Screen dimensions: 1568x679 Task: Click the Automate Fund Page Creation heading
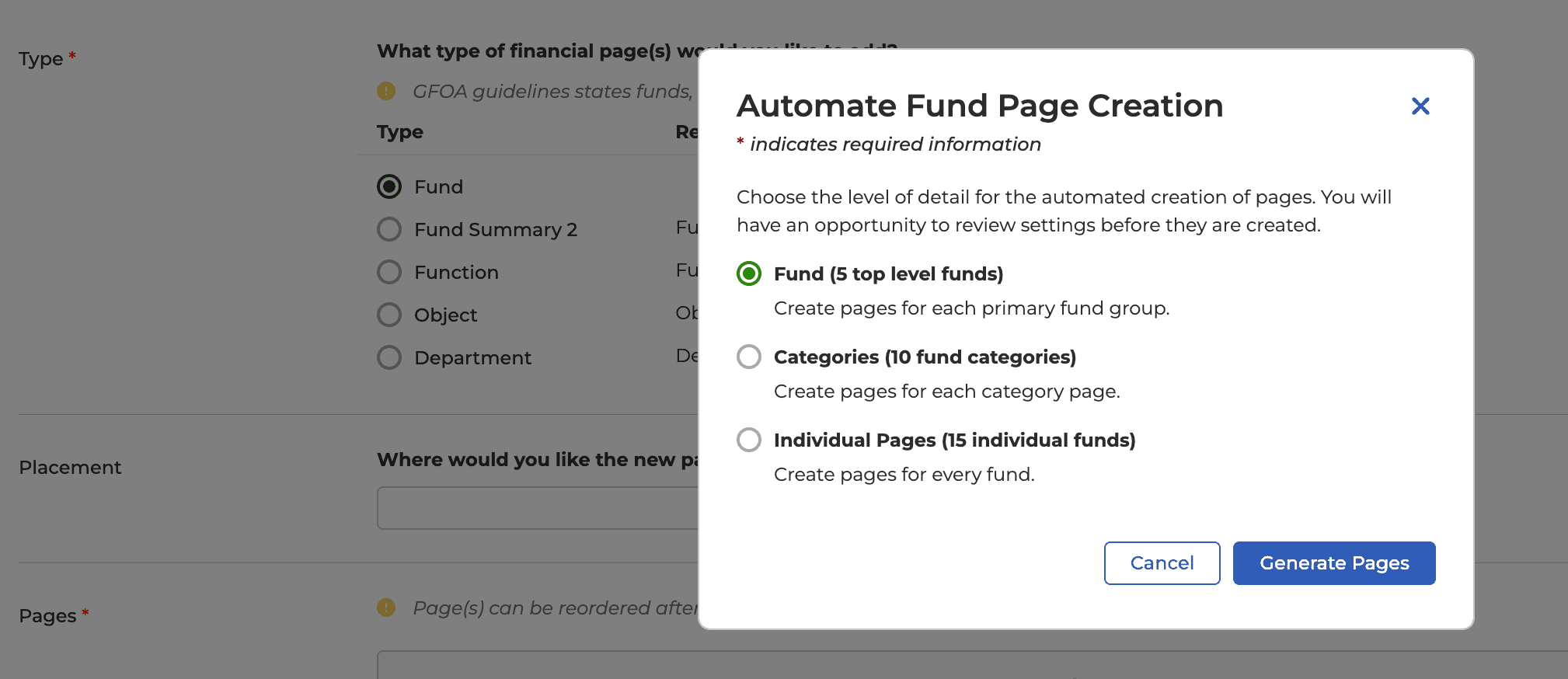[980, 106]
